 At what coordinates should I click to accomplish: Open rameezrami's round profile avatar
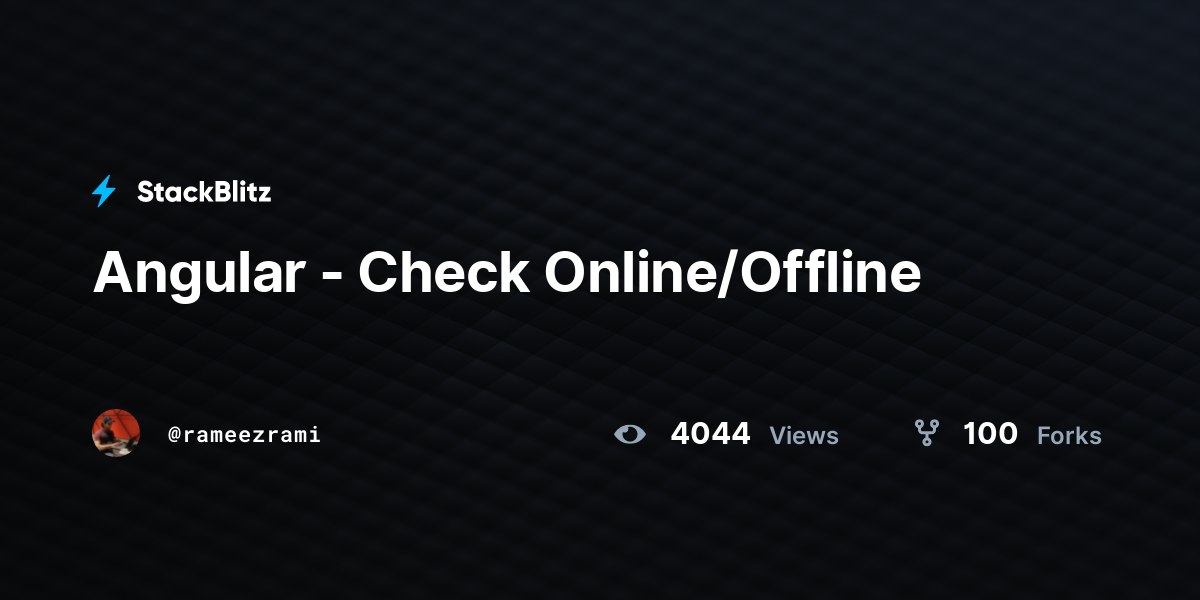[x=116, y=433]
